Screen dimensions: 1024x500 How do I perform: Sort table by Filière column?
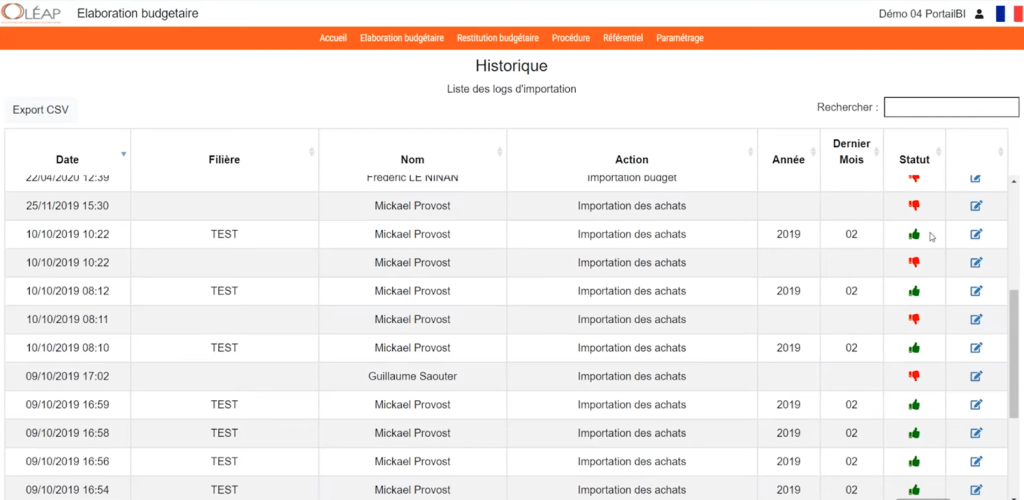[225, 159]
